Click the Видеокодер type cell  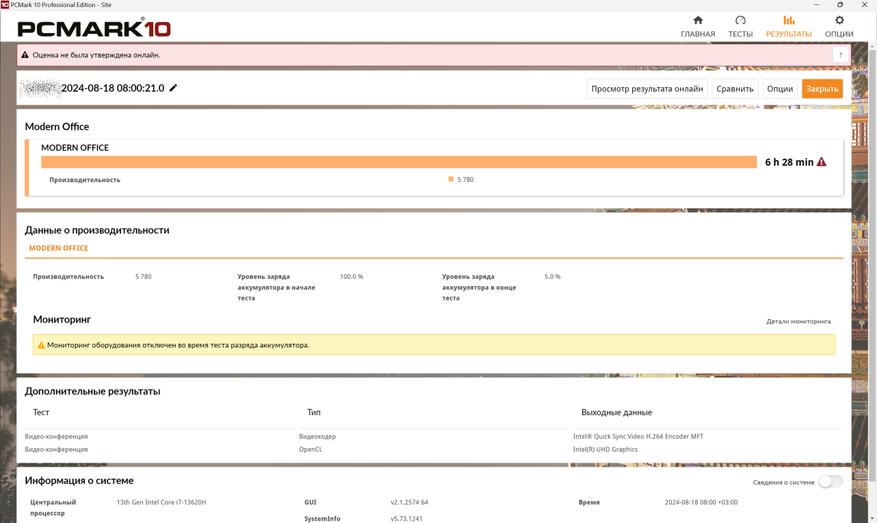[x=317, y=436]
